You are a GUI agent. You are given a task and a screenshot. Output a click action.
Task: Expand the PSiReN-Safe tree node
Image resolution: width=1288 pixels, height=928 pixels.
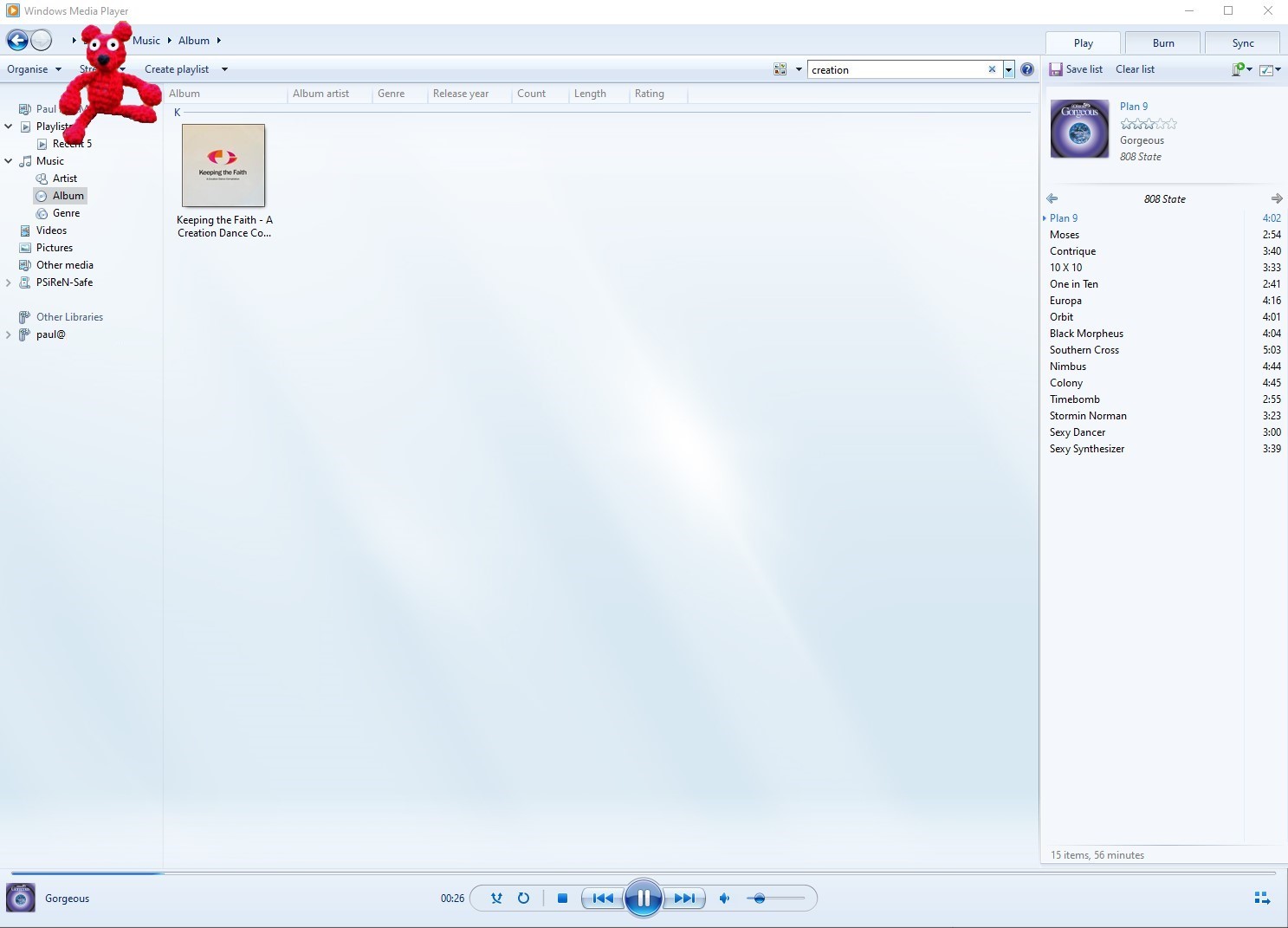(9, 282)
